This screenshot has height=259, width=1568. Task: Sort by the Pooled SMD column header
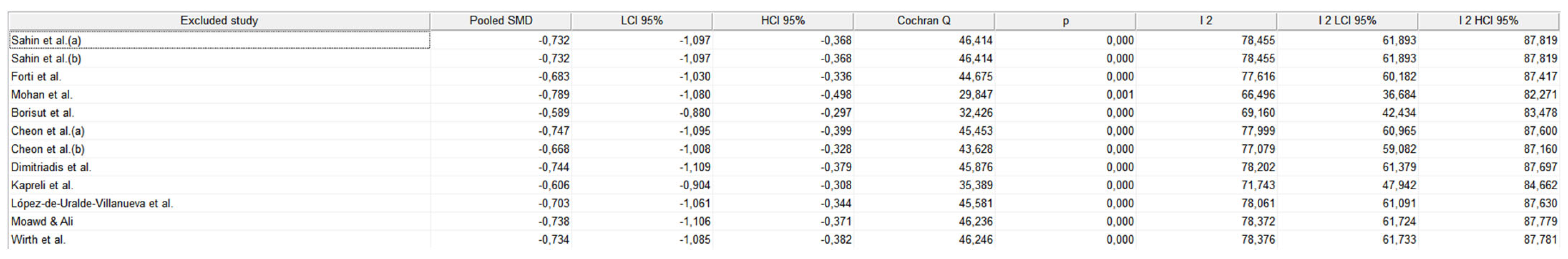[500, 21]
